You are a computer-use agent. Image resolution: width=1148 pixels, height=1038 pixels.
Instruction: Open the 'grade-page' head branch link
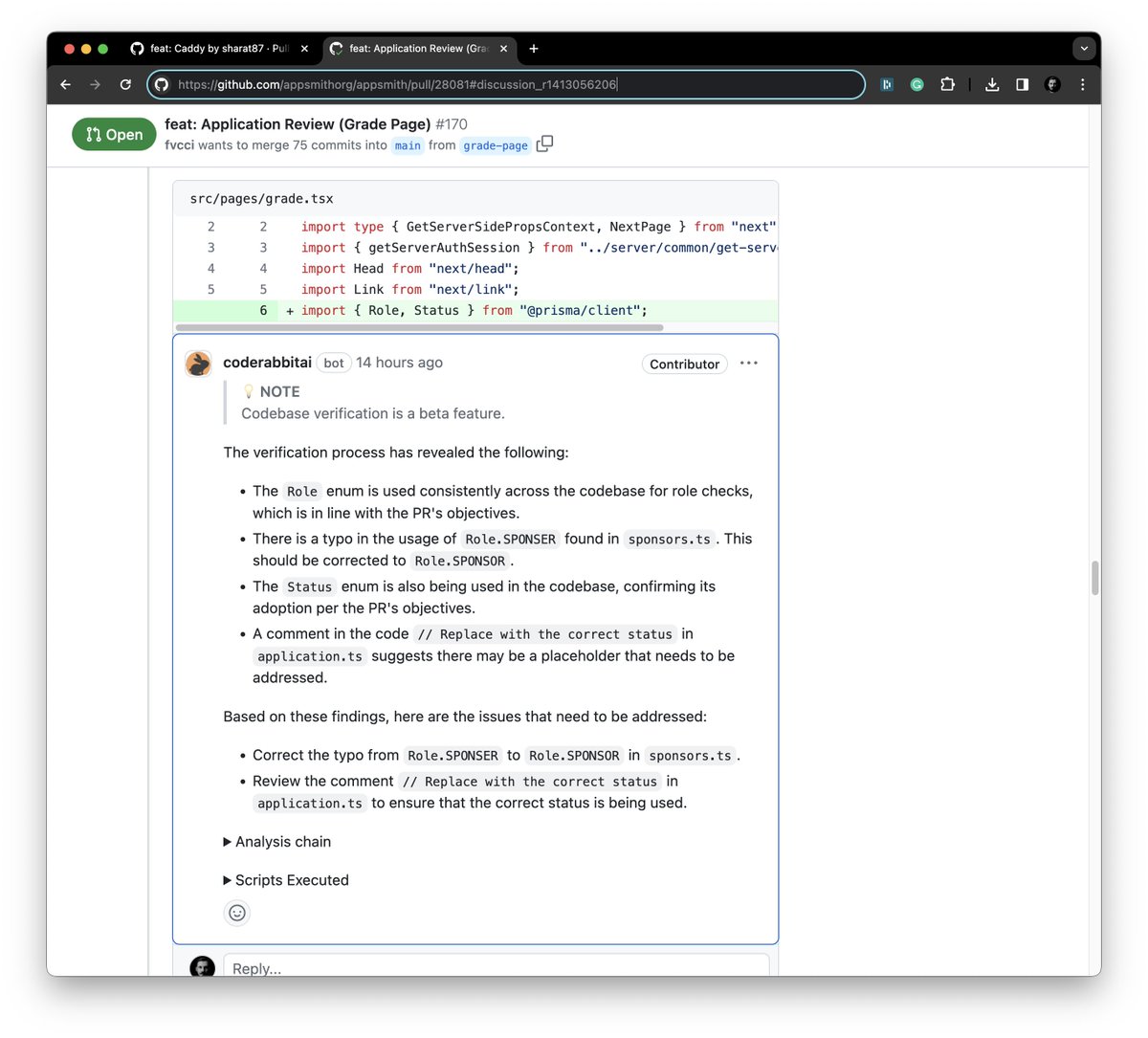[496, 145]
